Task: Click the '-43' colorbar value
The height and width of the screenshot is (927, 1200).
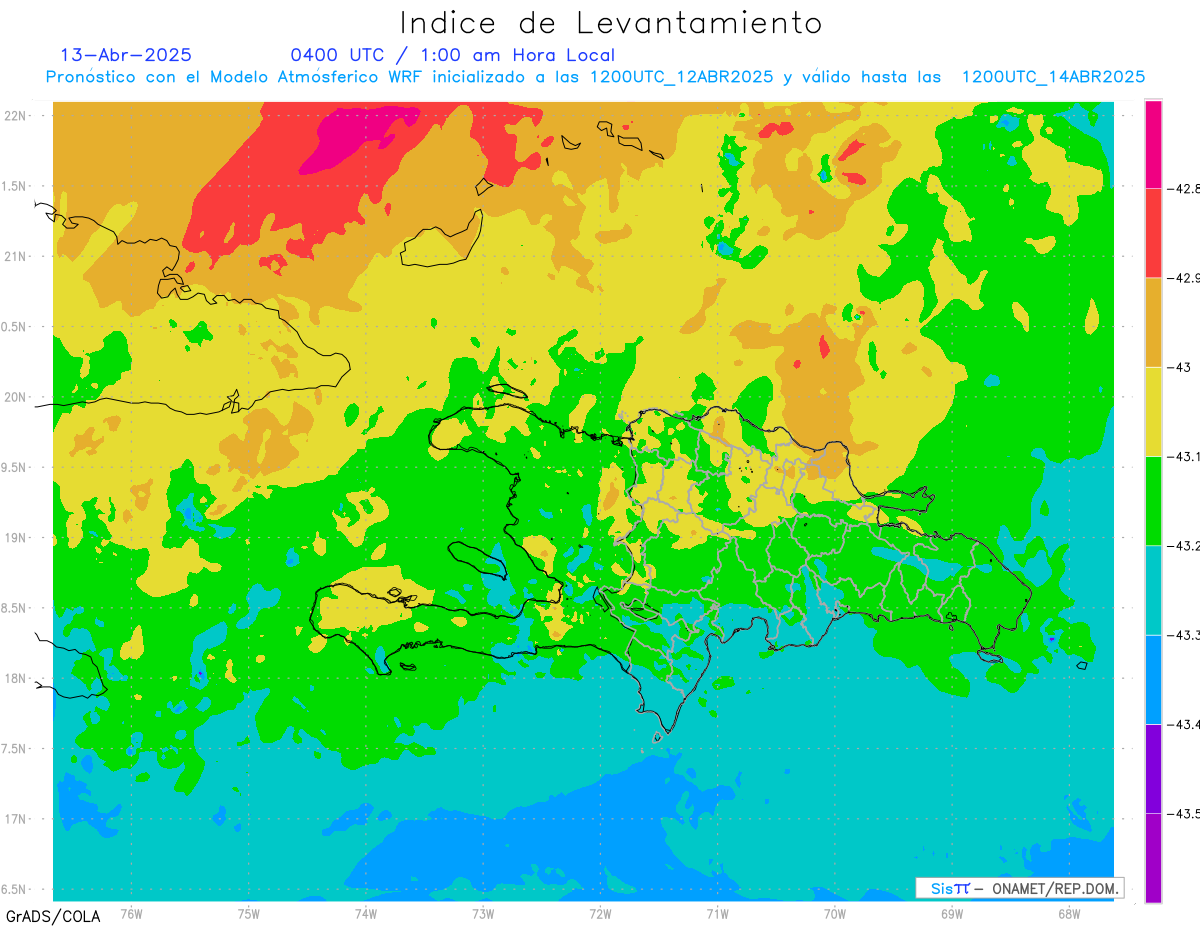Action: click(1180, 367)
